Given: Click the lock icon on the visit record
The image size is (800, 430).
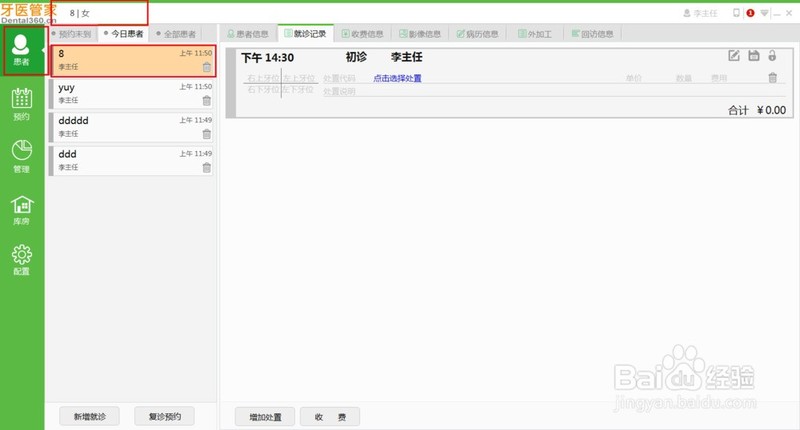Looking at the screenshot, I should (772, 56).
